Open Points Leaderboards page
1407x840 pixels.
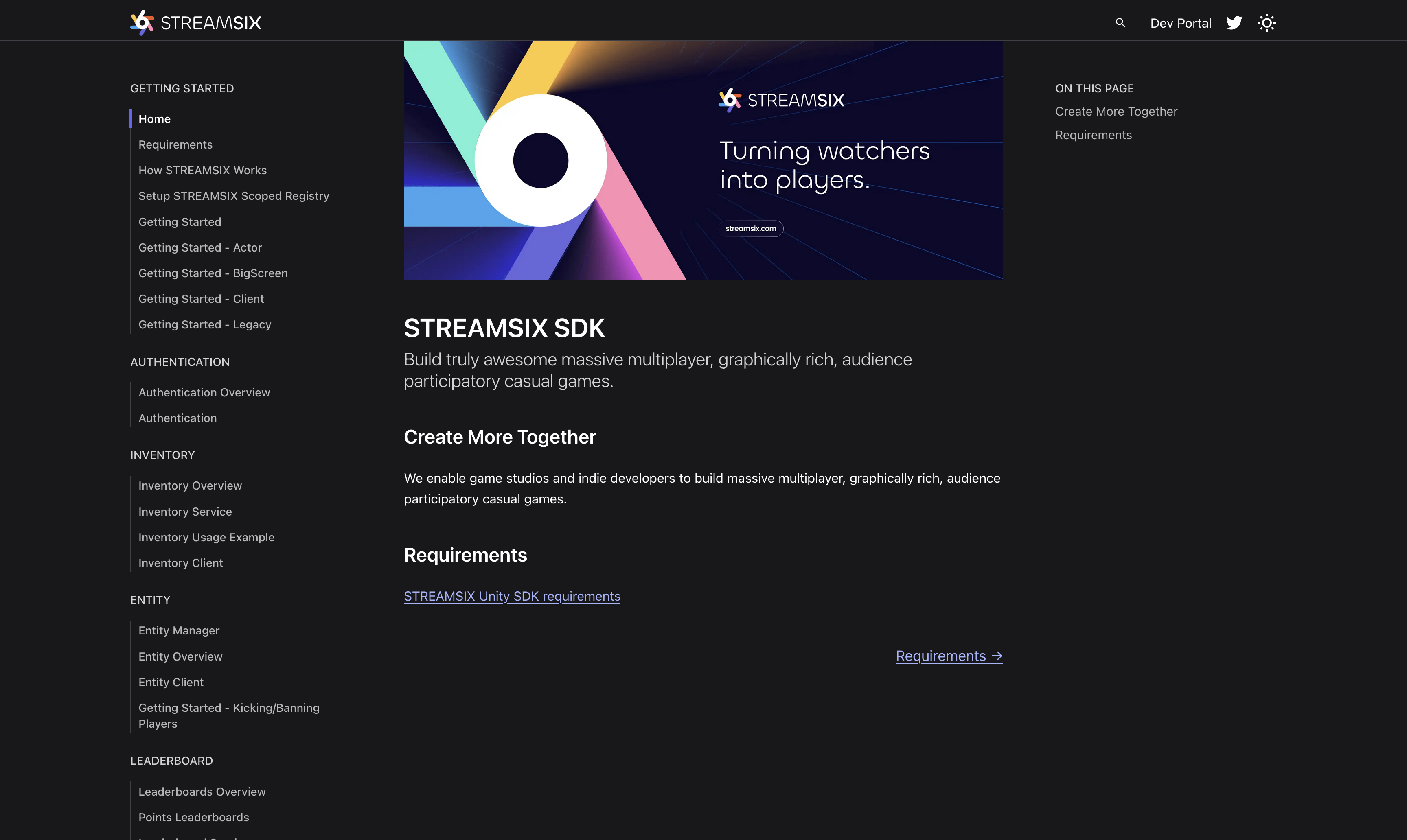[x=194, y=817]
